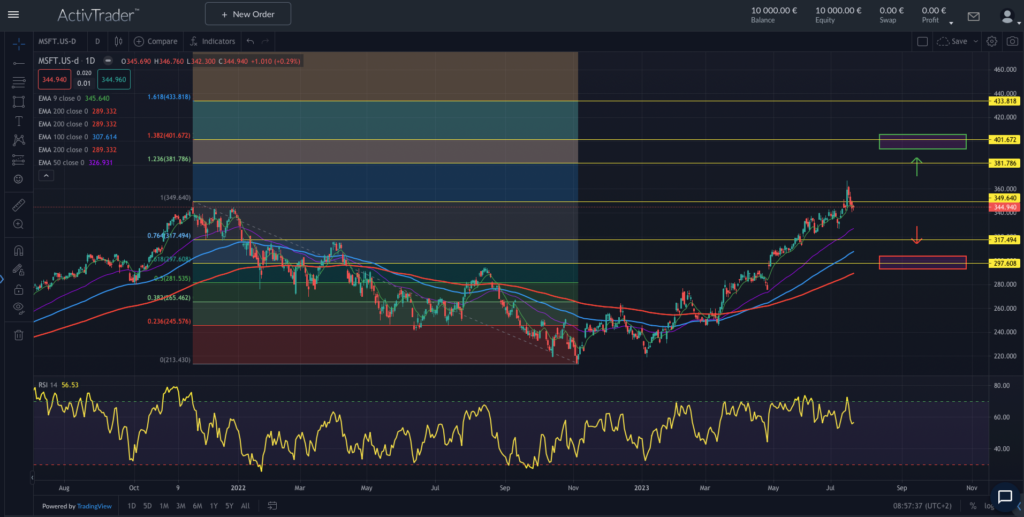Viewport: 1024px width, 517px height.
Task: Select the 5Y time range
Action: 229,506
